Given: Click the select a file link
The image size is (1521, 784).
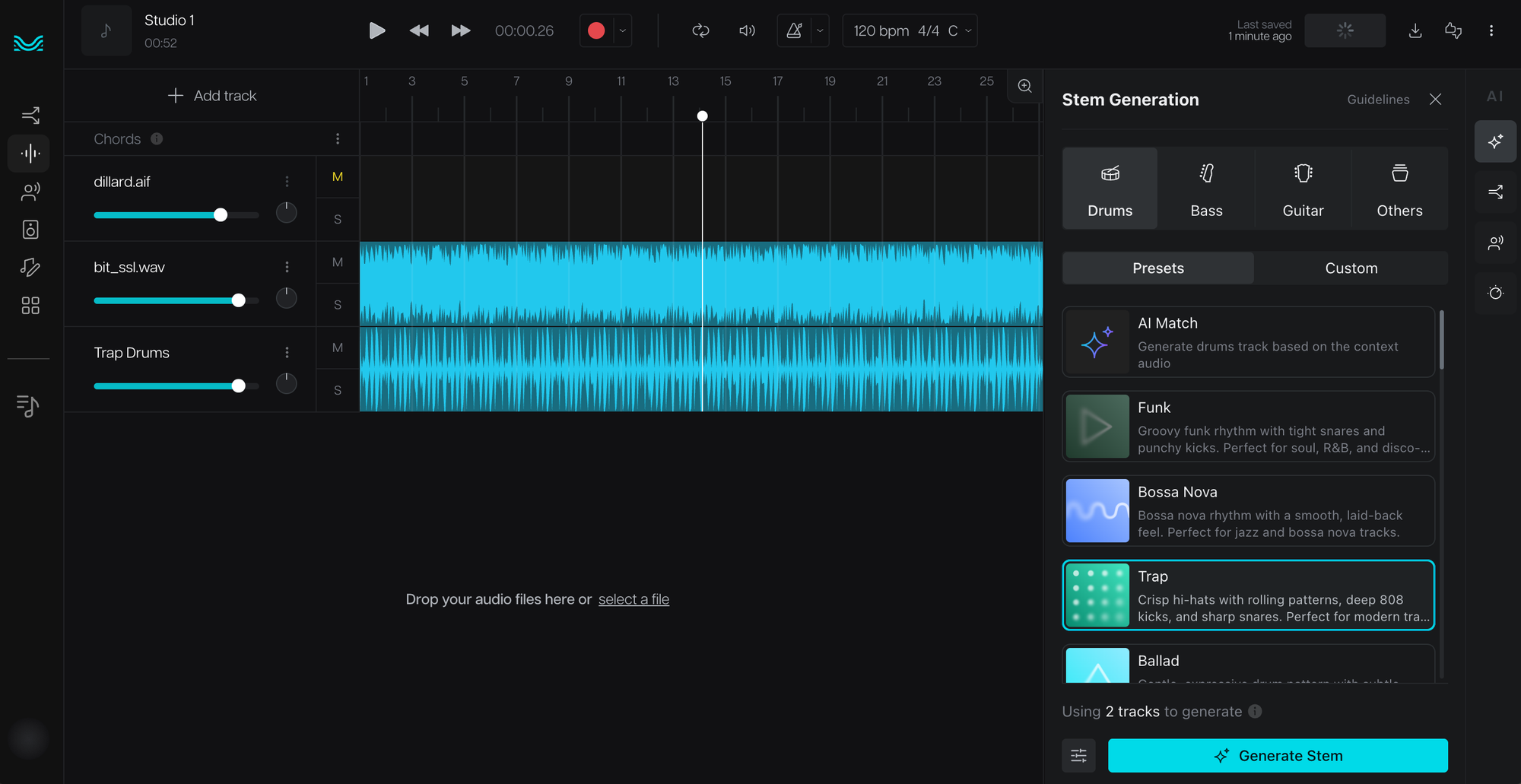Looking at the screenshot, I should (633, 599).
